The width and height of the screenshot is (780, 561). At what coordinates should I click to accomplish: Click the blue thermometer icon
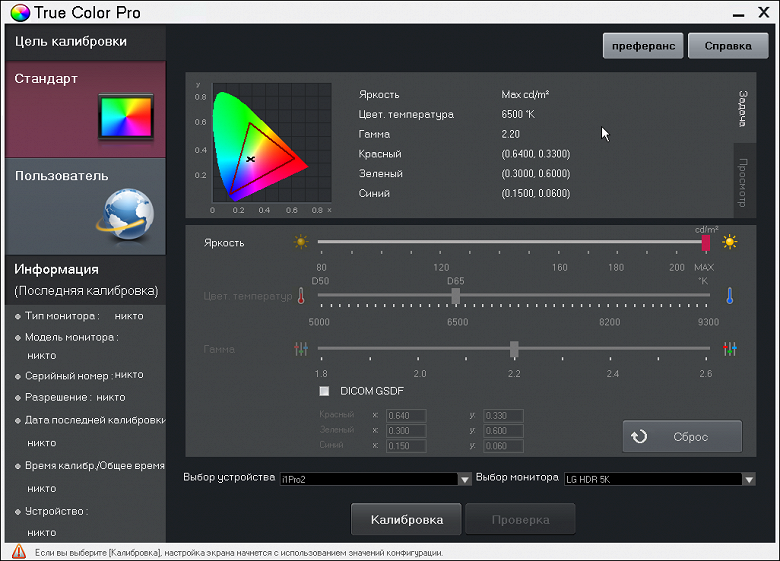730,296
